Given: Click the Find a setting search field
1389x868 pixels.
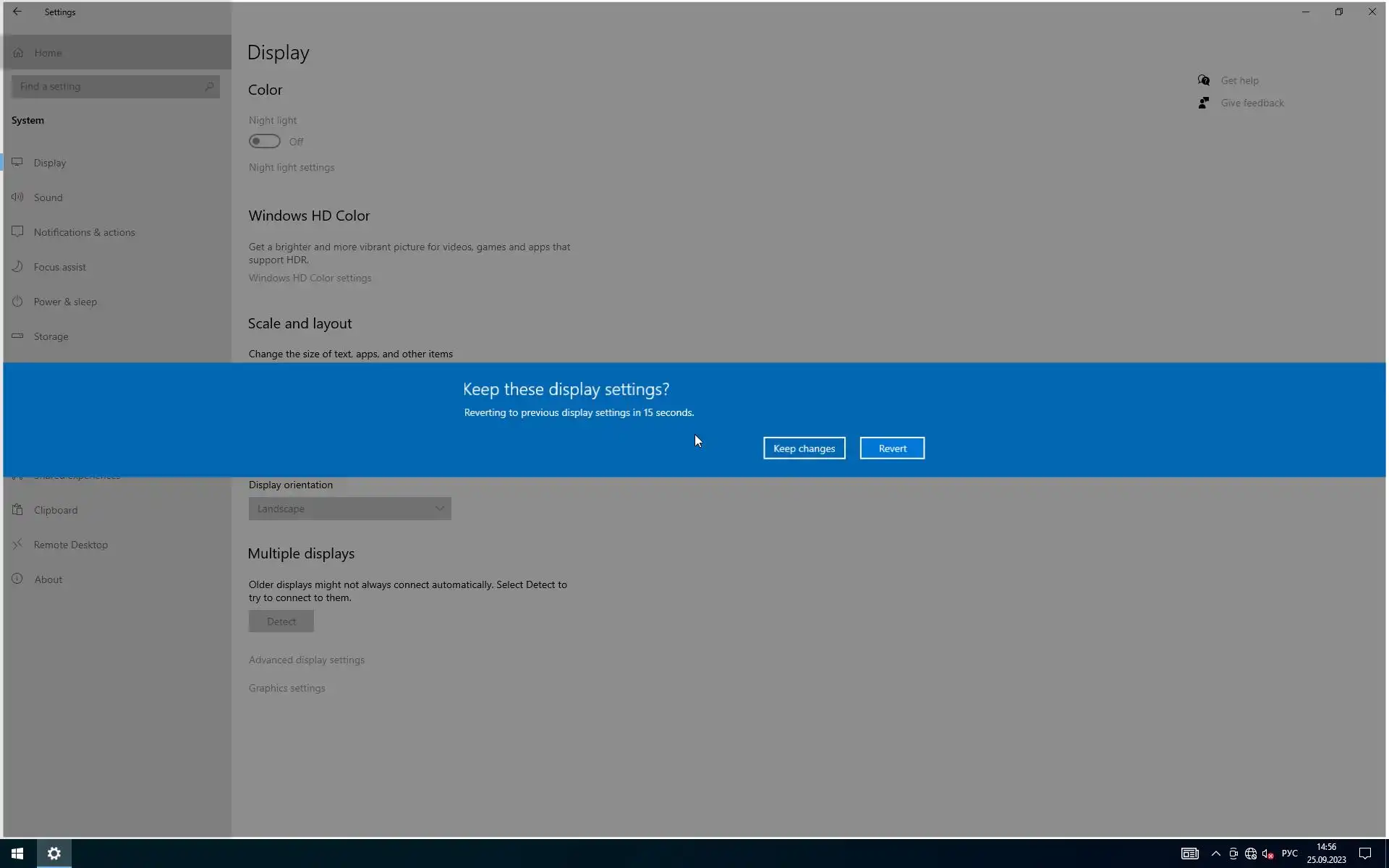Looking at the screenshot, I should [109, 87].
